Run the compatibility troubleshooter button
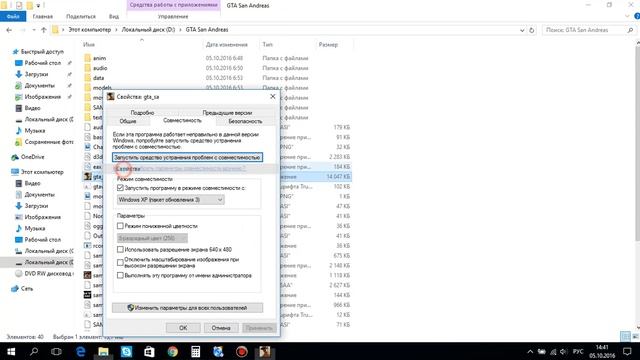This screenshot has height=360, width=640. (x=187, y=157)
